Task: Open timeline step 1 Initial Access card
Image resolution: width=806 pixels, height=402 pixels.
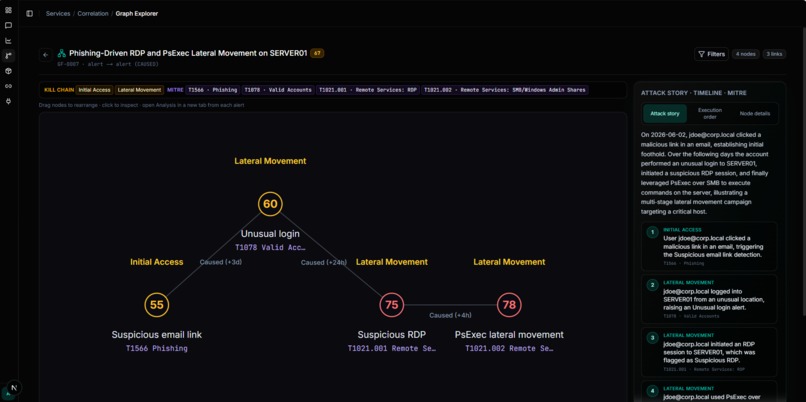Action: pos(709,246)
